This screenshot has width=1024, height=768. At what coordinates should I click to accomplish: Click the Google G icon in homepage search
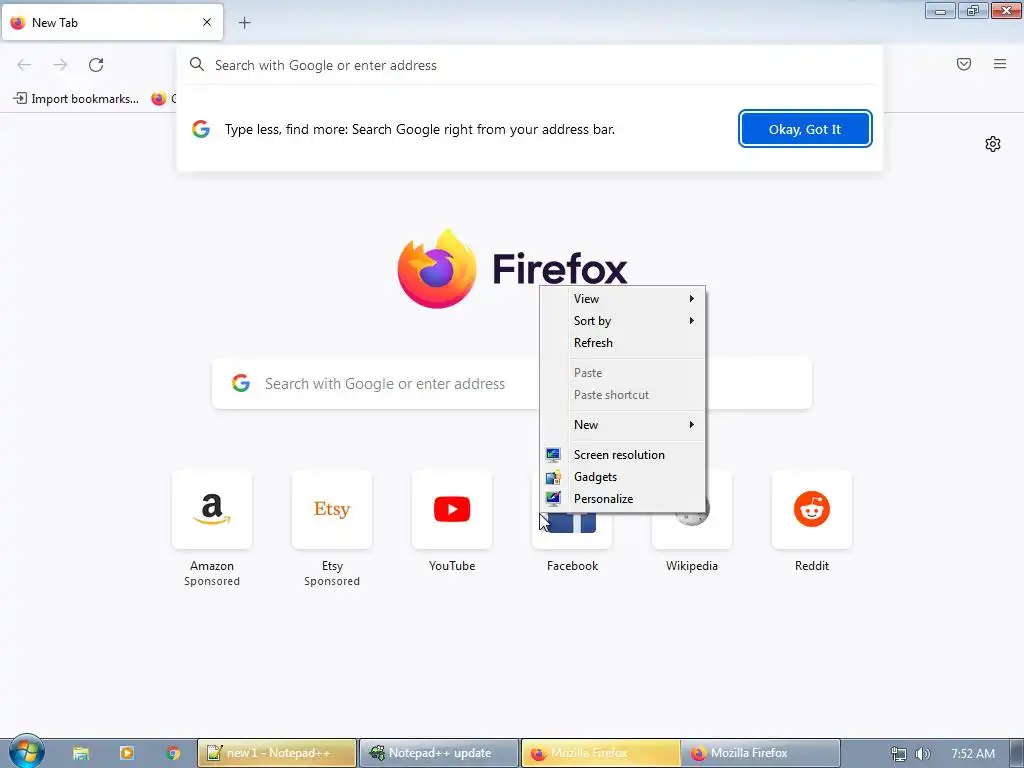(241, 383)
